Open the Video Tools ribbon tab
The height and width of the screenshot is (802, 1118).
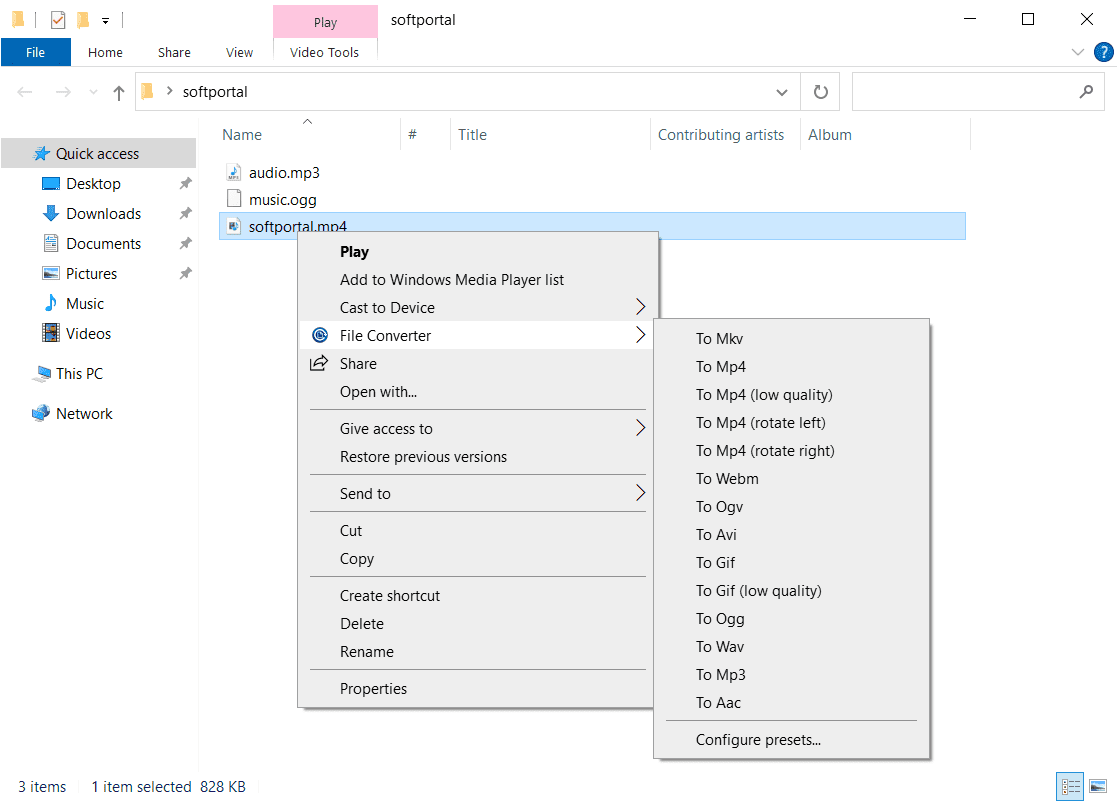(324, 52)
